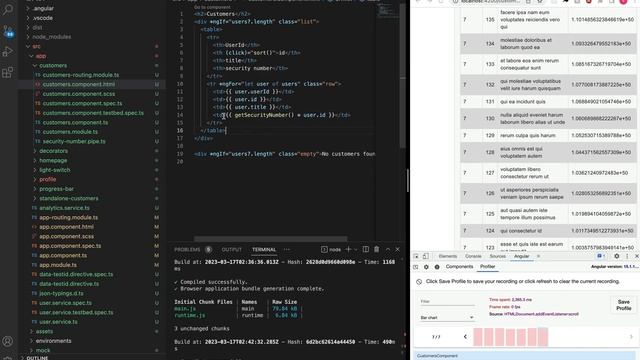This screenshot has height=360, width=640.
Task: Open customers.component.ts file
Action: coord(76,122)
